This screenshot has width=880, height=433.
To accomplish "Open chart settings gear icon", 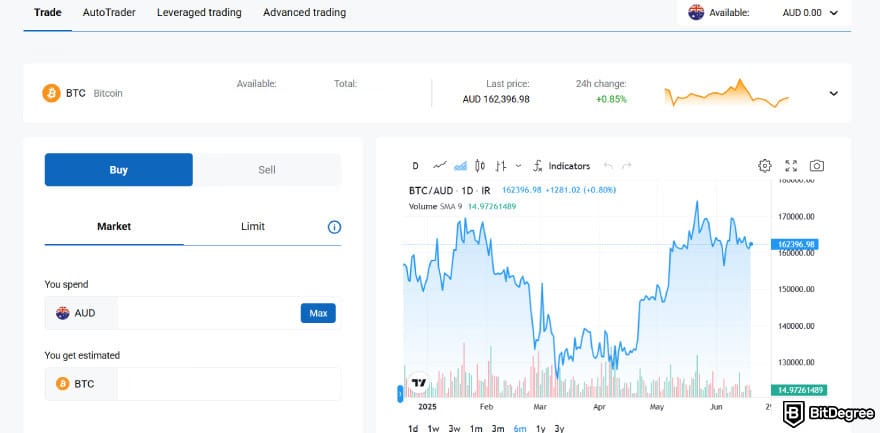I will pyautogui.click(x=765, y=165).
